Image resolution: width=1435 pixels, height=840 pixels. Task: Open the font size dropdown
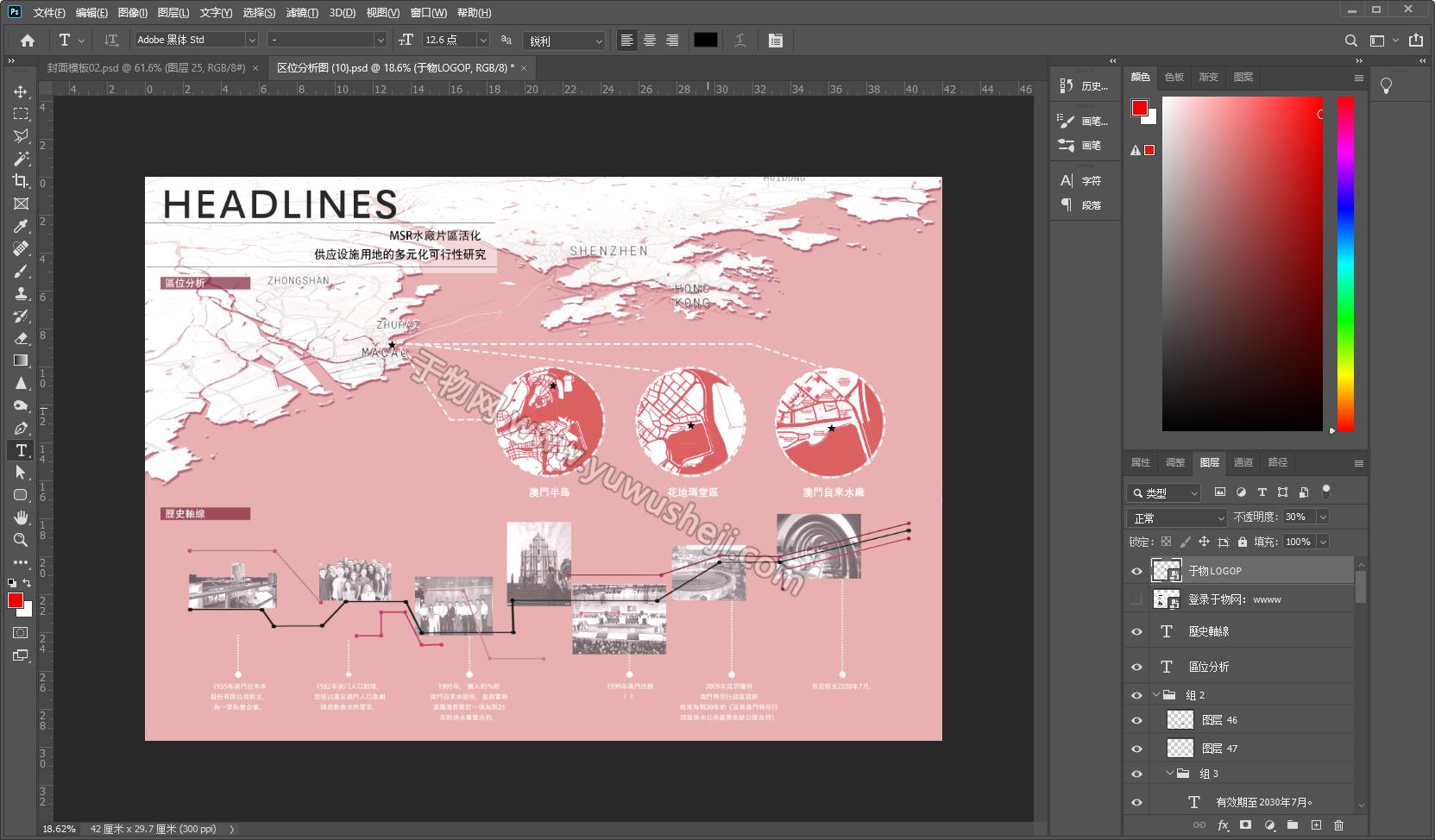pos(483,40)
